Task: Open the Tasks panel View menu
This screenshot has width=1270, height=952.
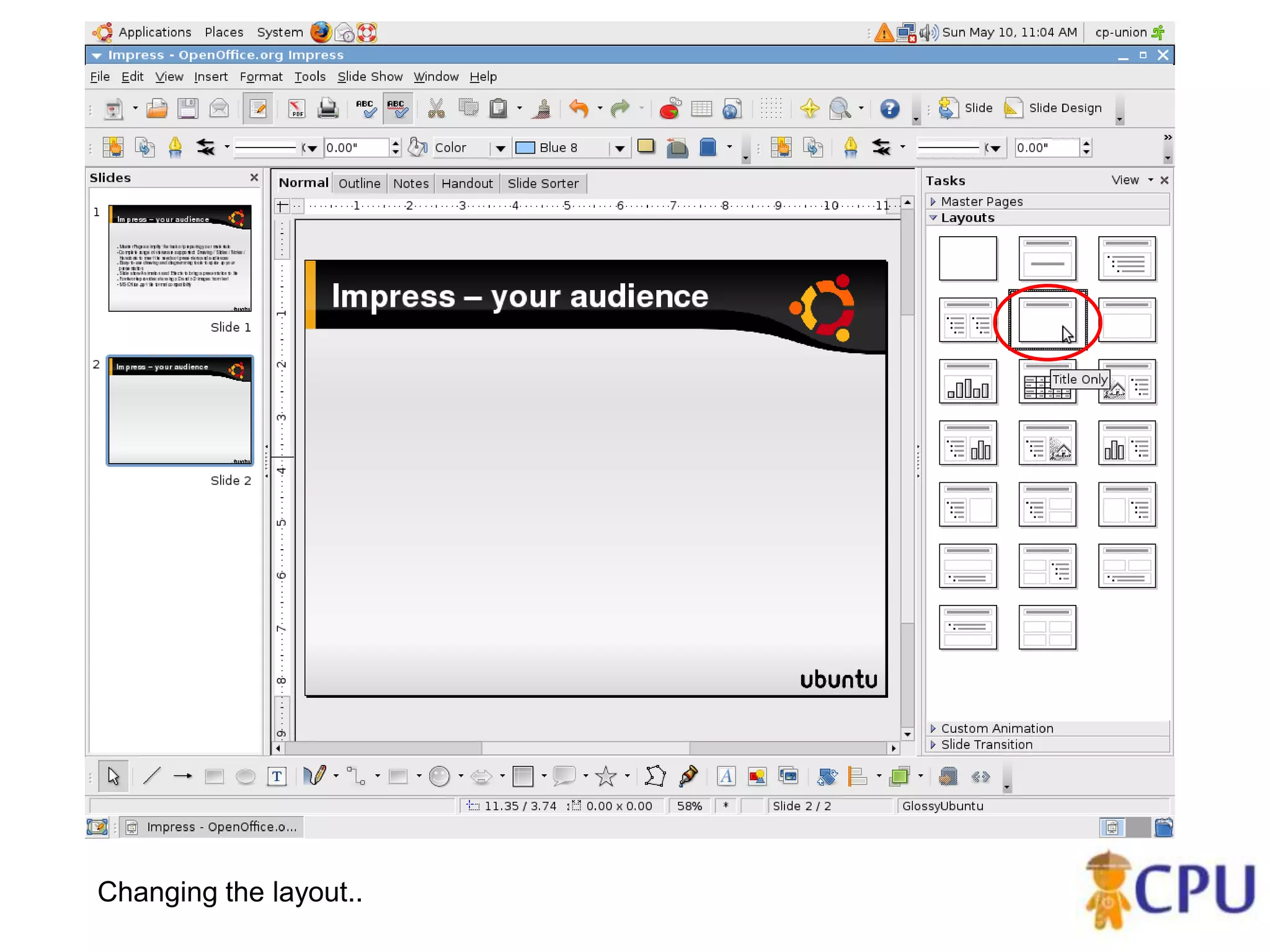Action: tap(1132, 180)
